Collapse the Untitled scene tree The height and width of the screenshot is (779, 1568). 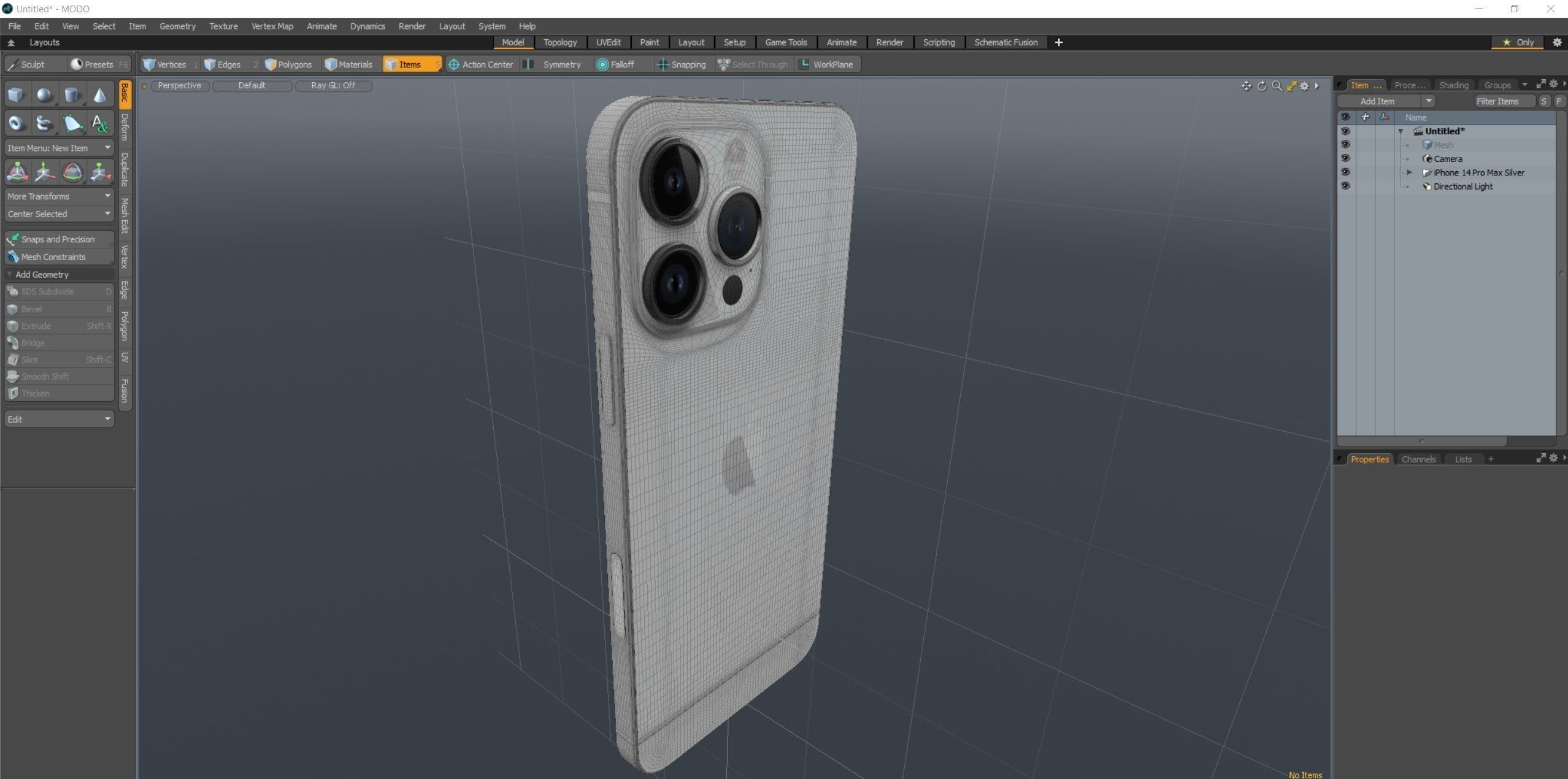click(1401, 131)
